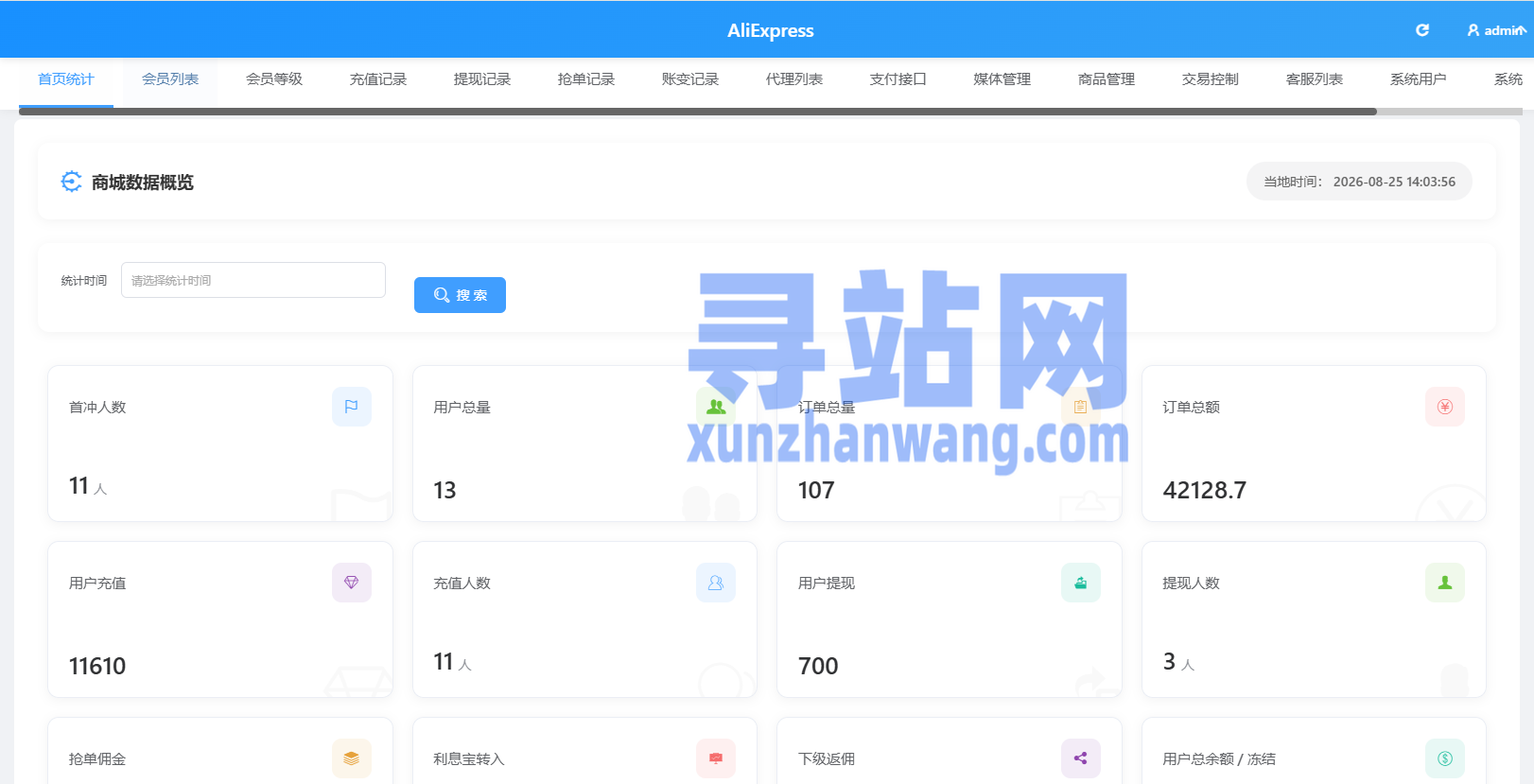
Task: Click the admin user avatar icon
Action: [x=1473, y=30]
